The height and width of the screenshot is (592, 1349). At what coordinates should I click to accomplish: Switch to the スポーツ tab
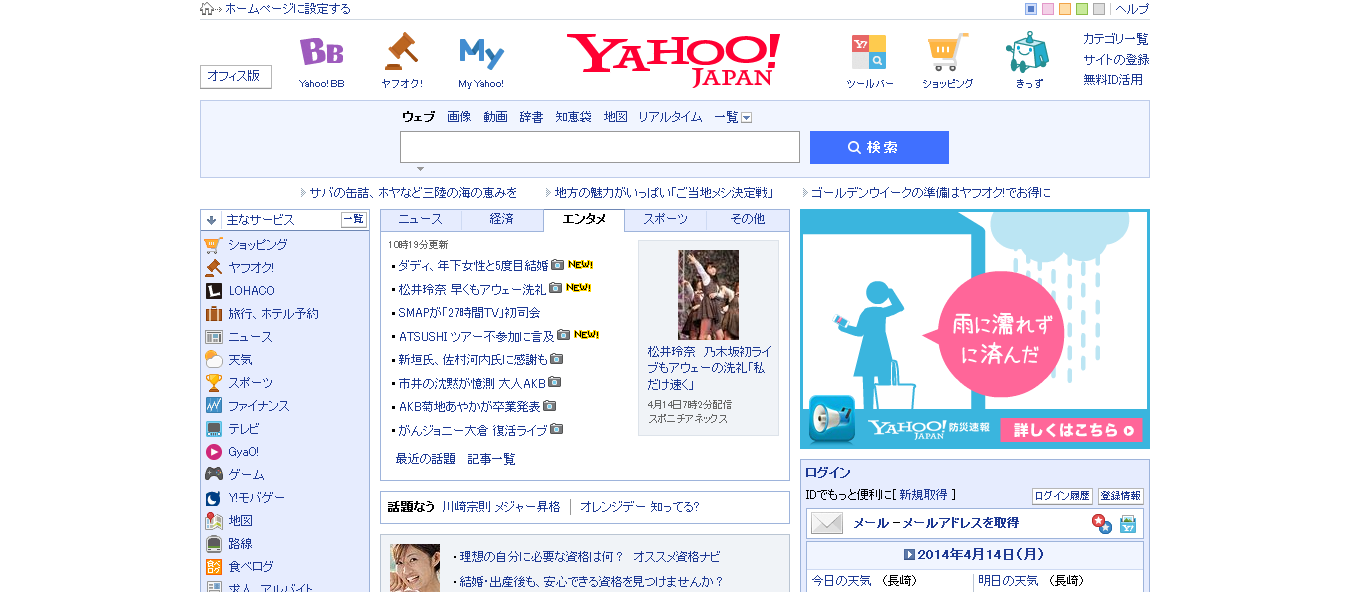[666, 220]
